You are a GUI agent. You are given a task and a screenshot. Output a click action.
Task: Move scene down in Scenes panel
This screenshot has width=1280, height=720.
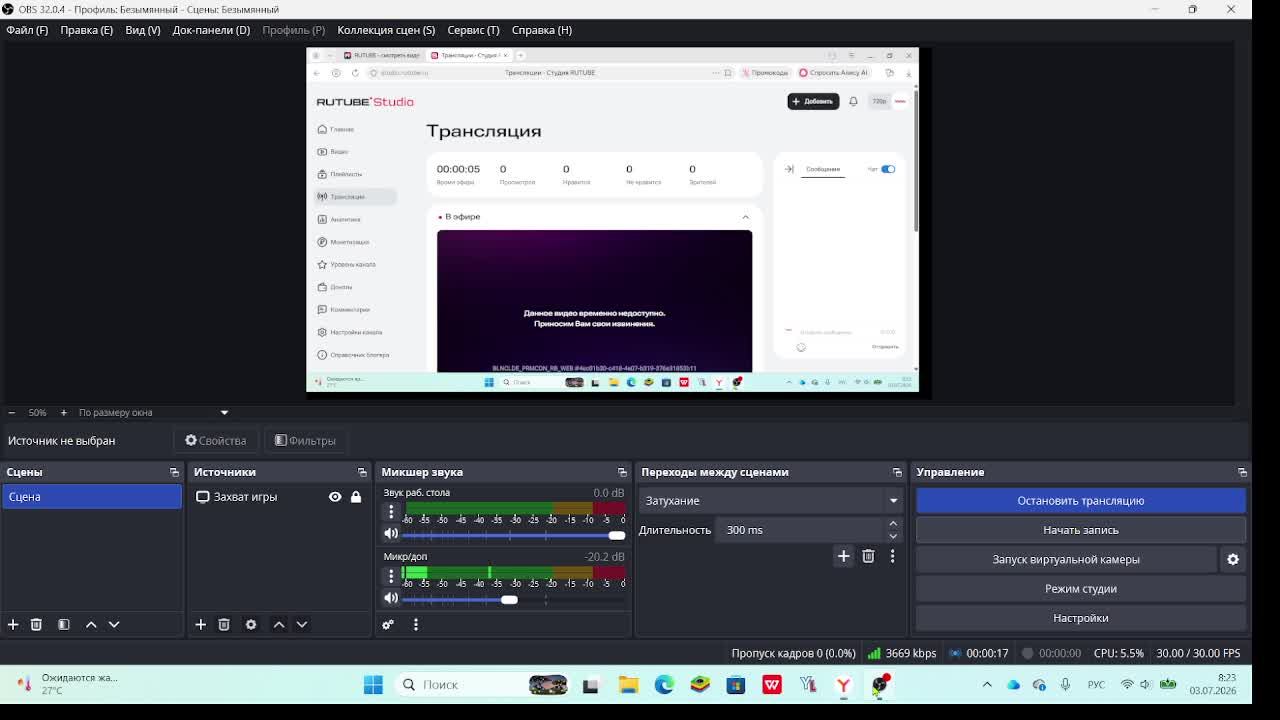pyautogui.click(x=114, y=624)
